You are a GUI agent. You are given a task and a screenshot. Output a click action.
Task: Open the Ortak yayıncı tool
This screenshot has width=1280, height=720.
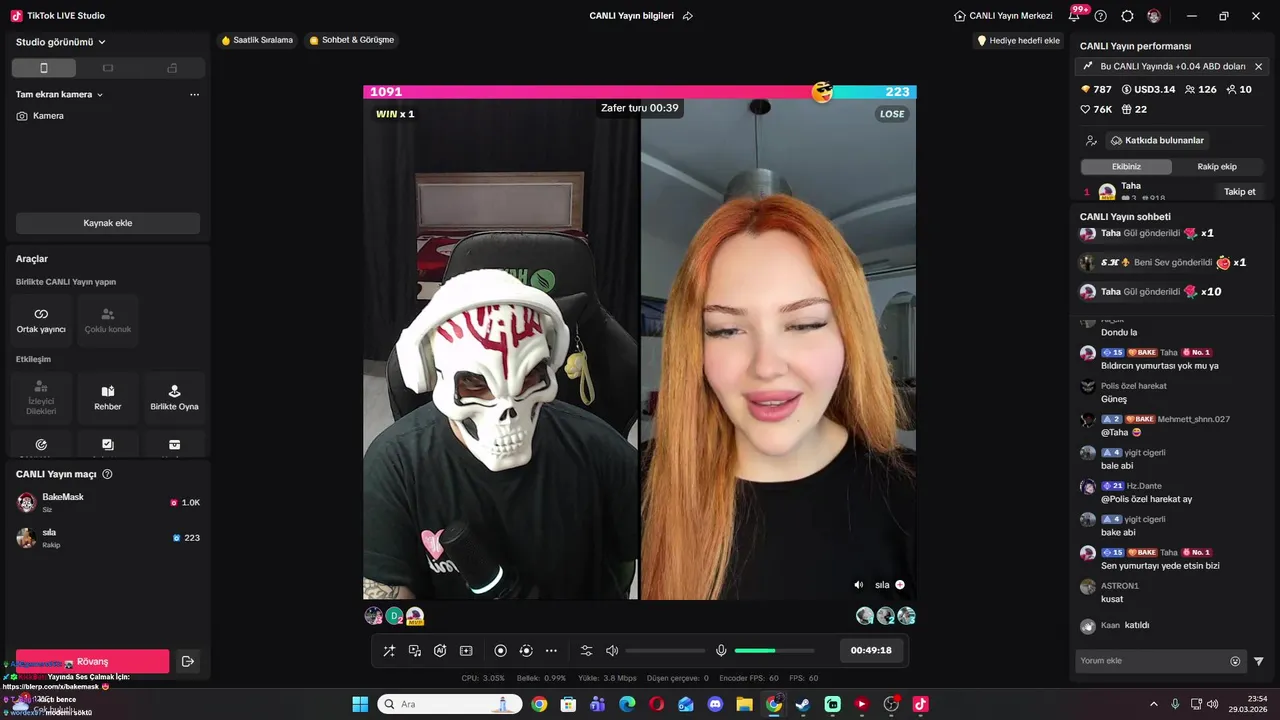(41, 320)
